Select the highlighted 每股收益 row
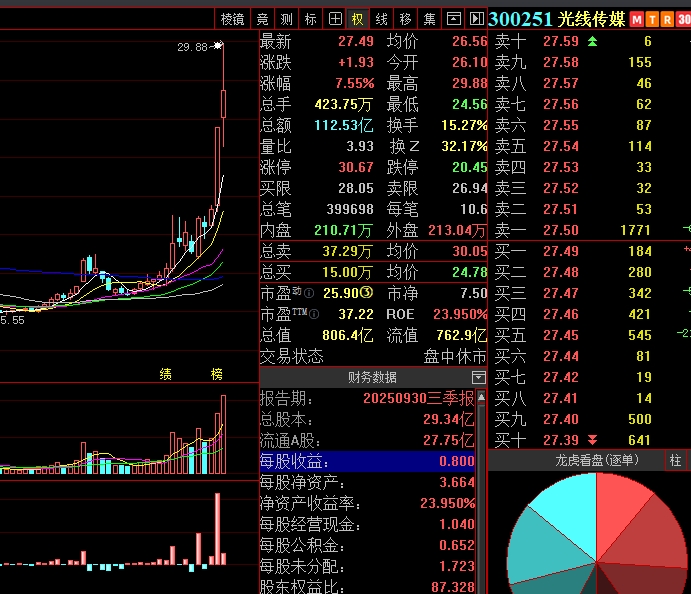The height and width of the screenshot is (594, 691). tap(367, 461)
